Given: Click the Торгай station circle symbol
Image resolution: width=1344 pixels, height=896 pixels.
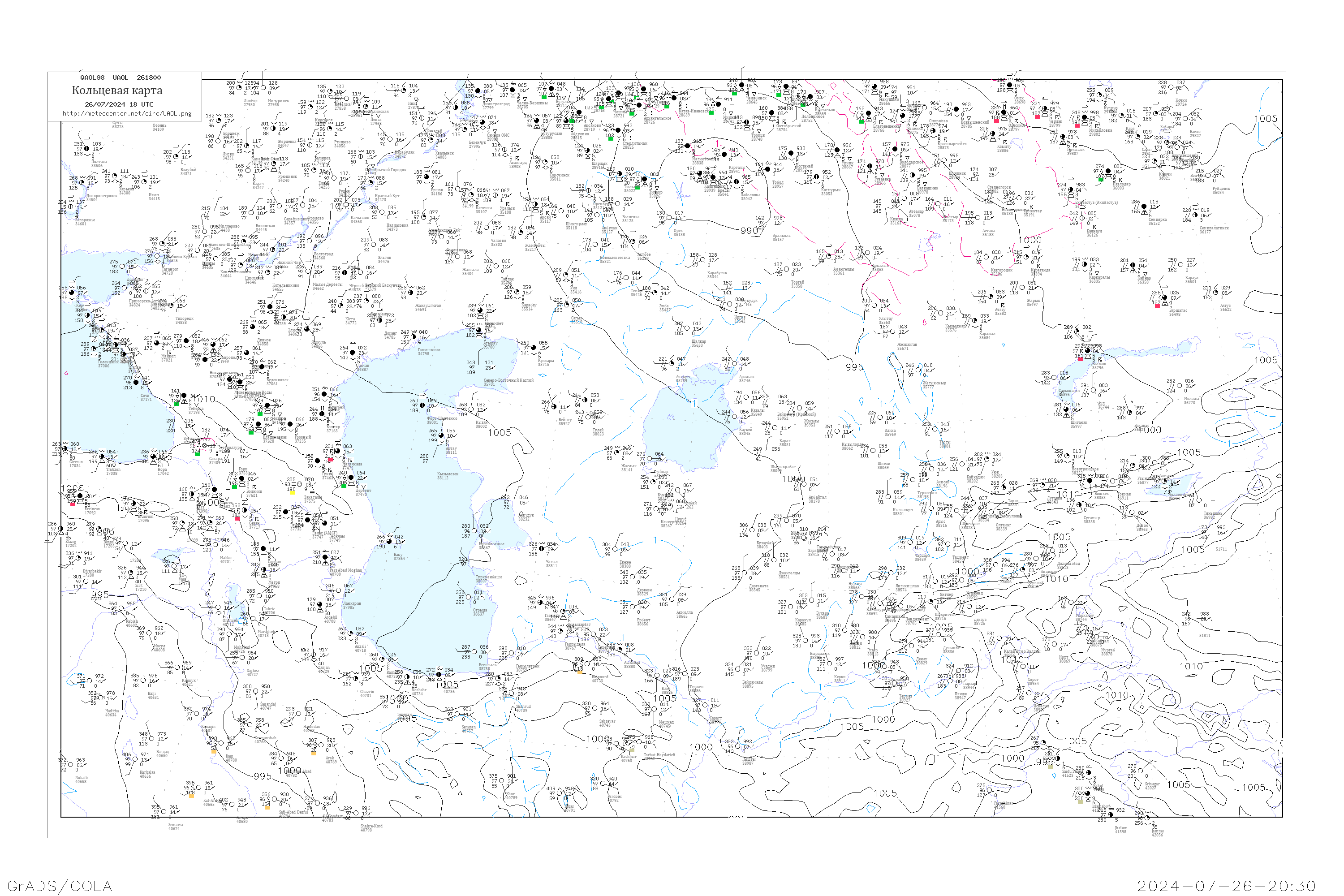Looking at the screenshot, I should [x=787, y=269].
